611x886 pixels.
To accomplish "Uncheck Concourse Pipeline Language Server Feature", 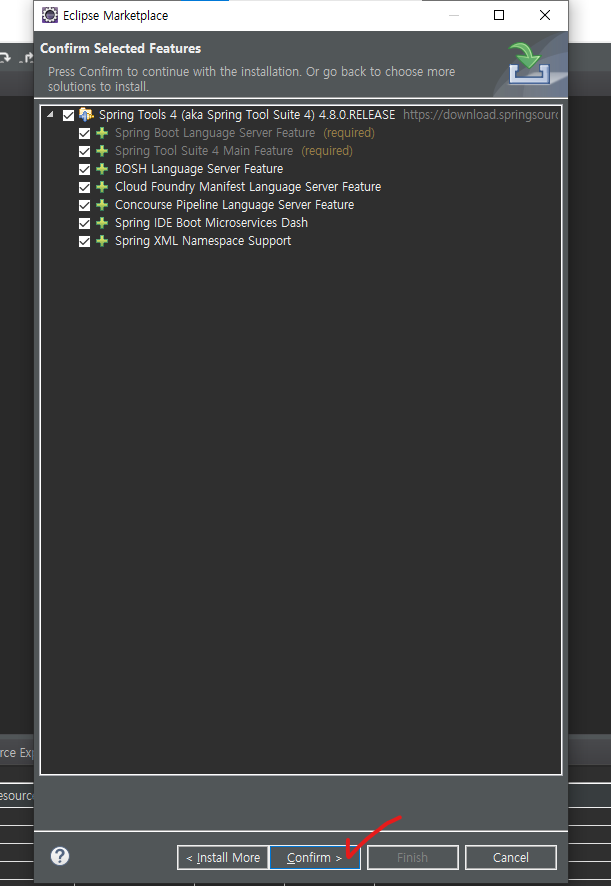I will click(84, 205).
